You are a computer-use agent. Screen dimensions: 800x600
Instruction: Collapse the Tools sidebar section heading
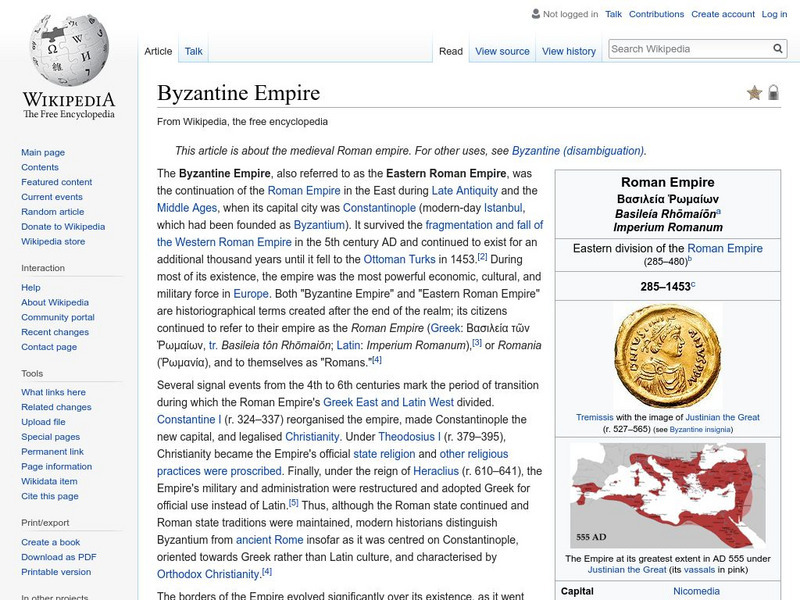coord(31,373)
